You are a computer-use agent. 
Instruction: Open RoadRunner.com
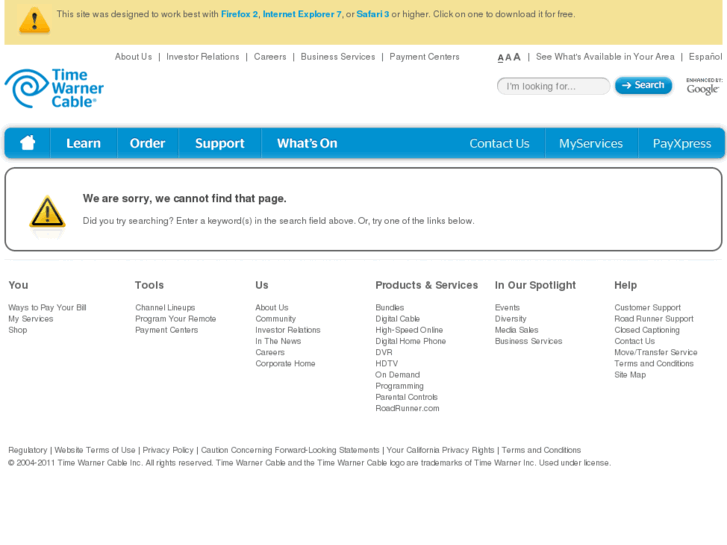click(x=407, y=408)
